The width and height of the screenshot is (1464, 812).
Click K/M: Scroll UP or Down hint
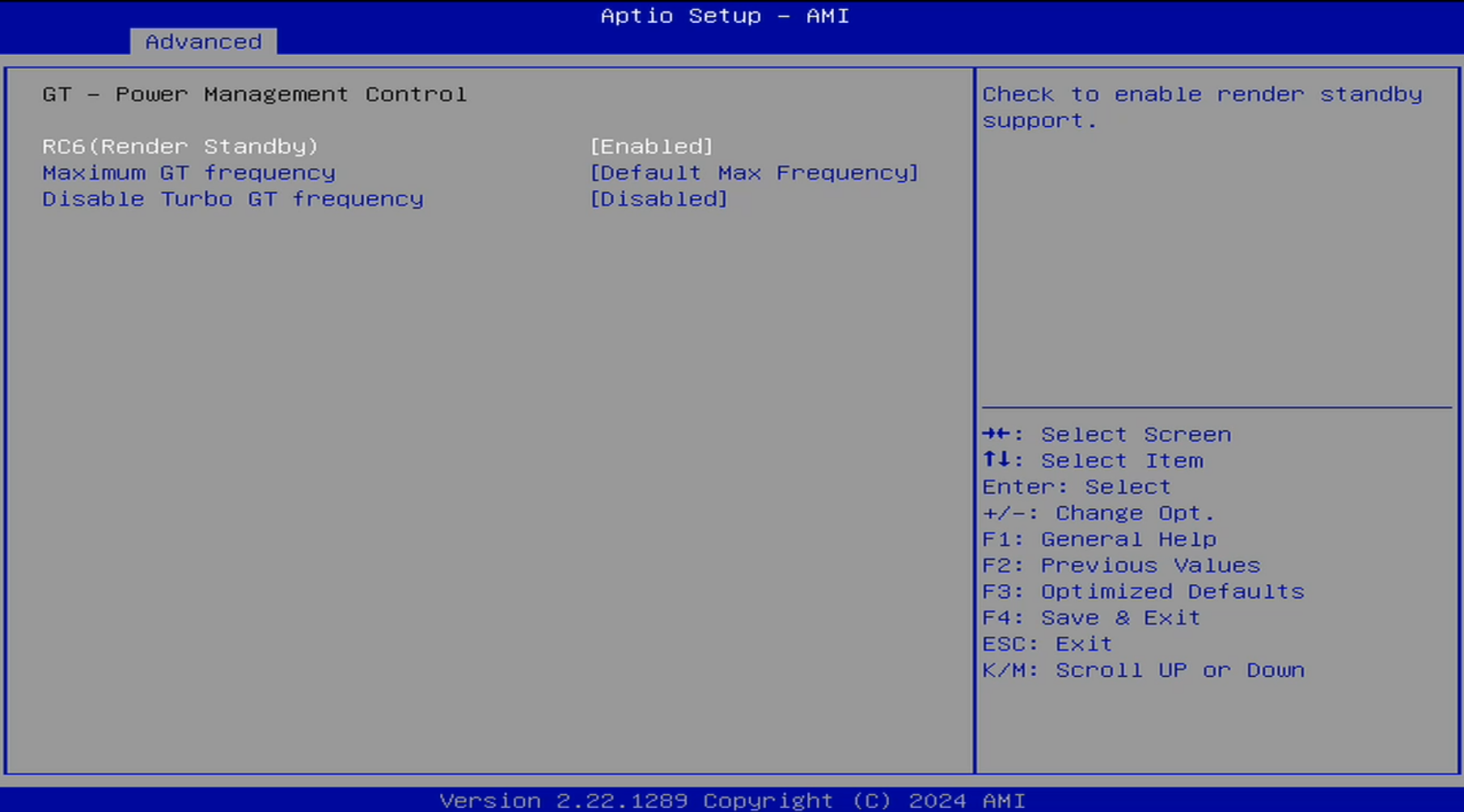(1142, 670)
